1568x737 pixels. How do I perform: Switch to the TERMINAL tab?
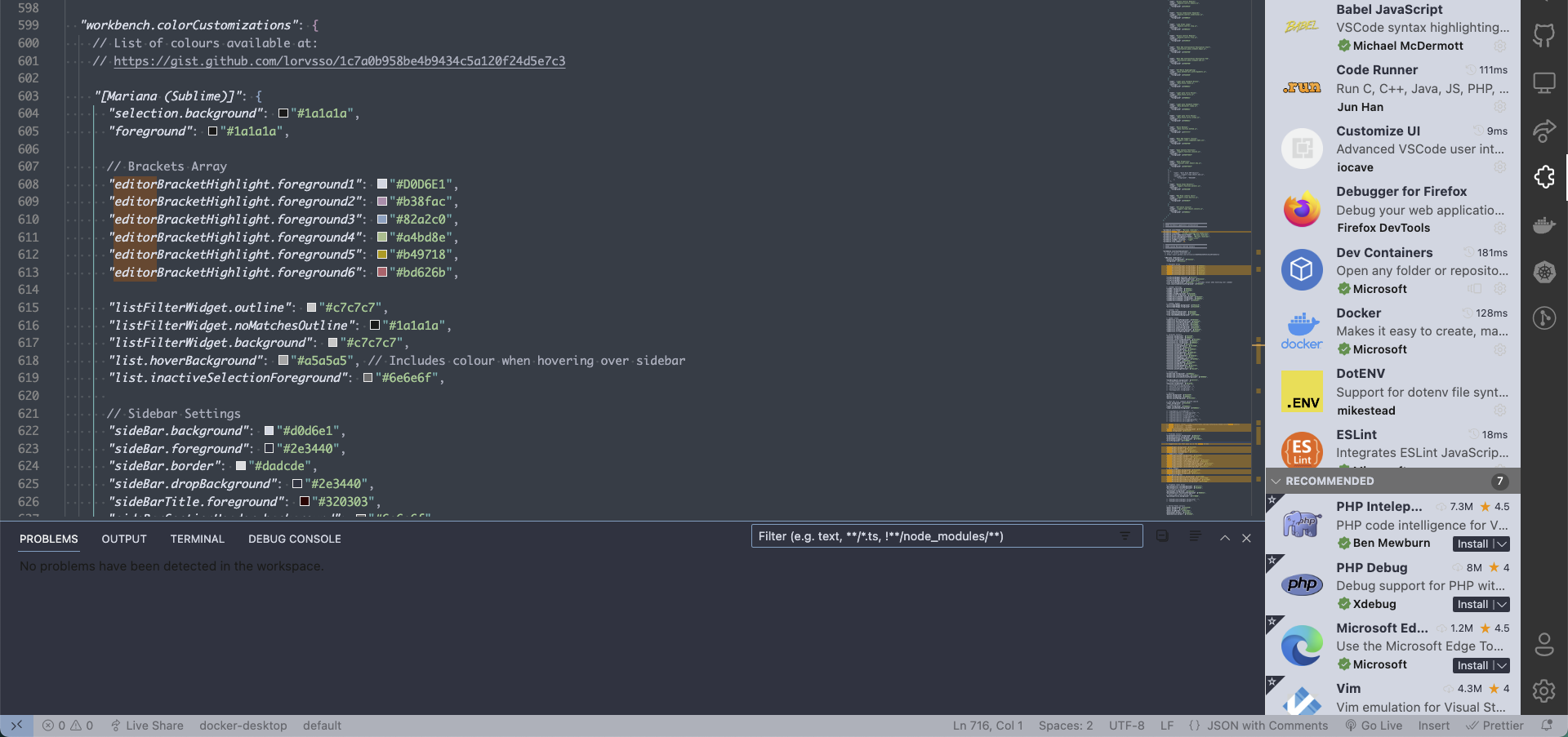pos(197,539)
